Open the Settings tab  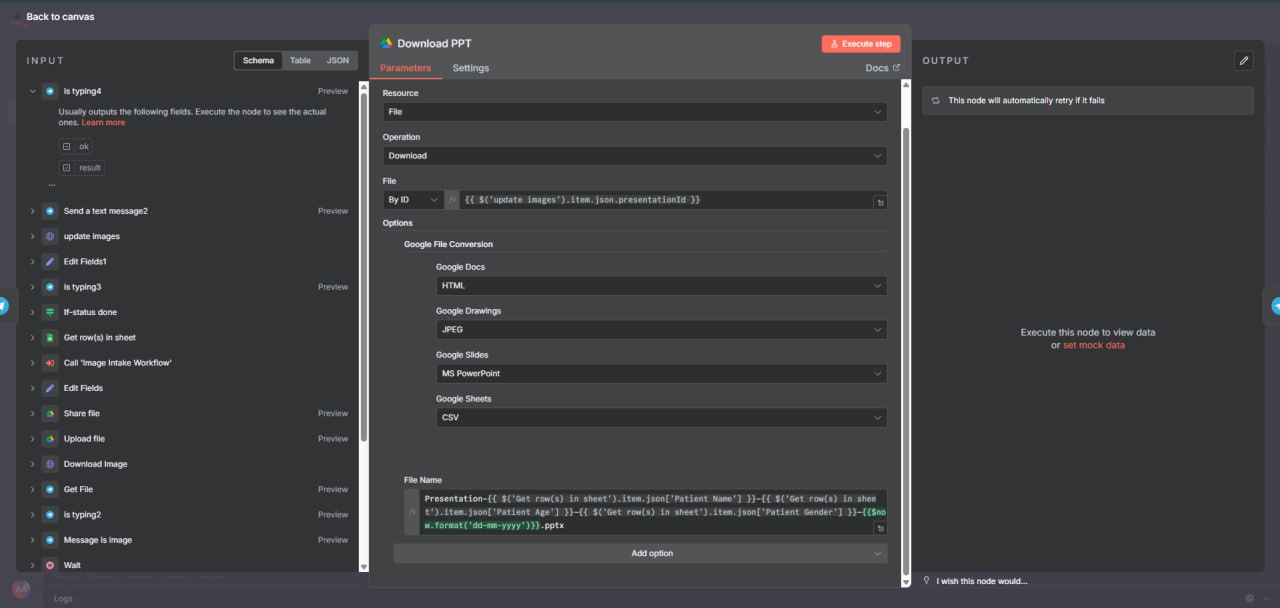click(470, 68)
